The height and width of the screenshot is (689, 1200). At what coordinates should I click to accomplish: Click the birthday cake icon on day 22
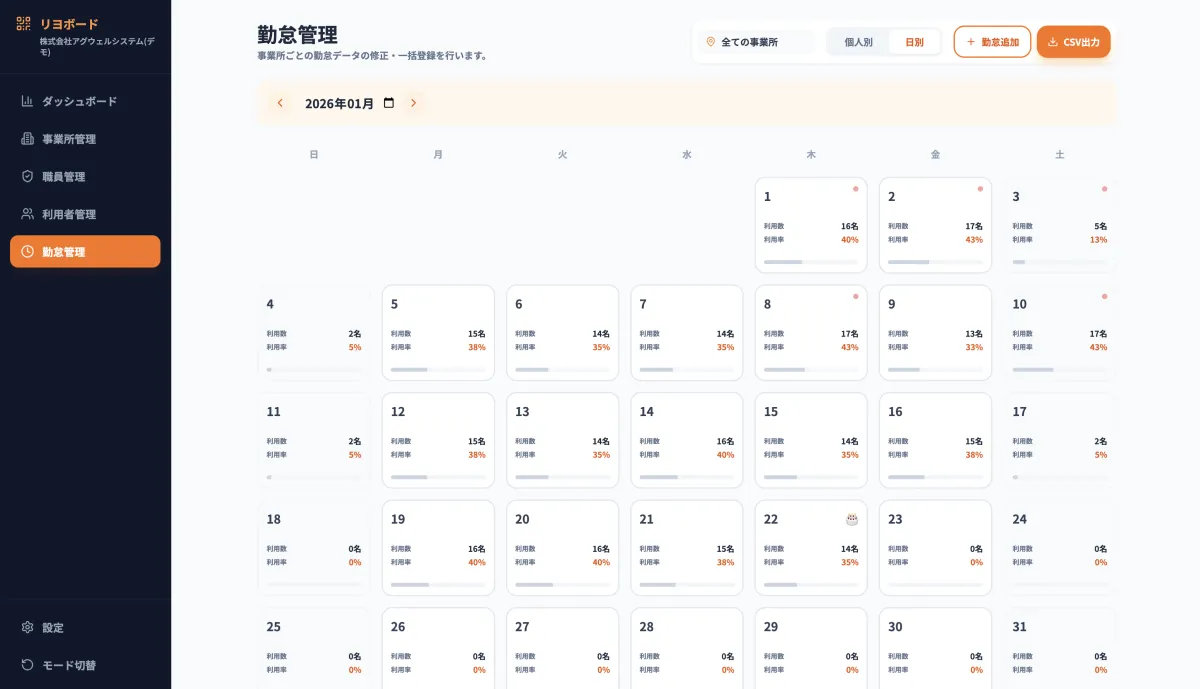[852, 519]
